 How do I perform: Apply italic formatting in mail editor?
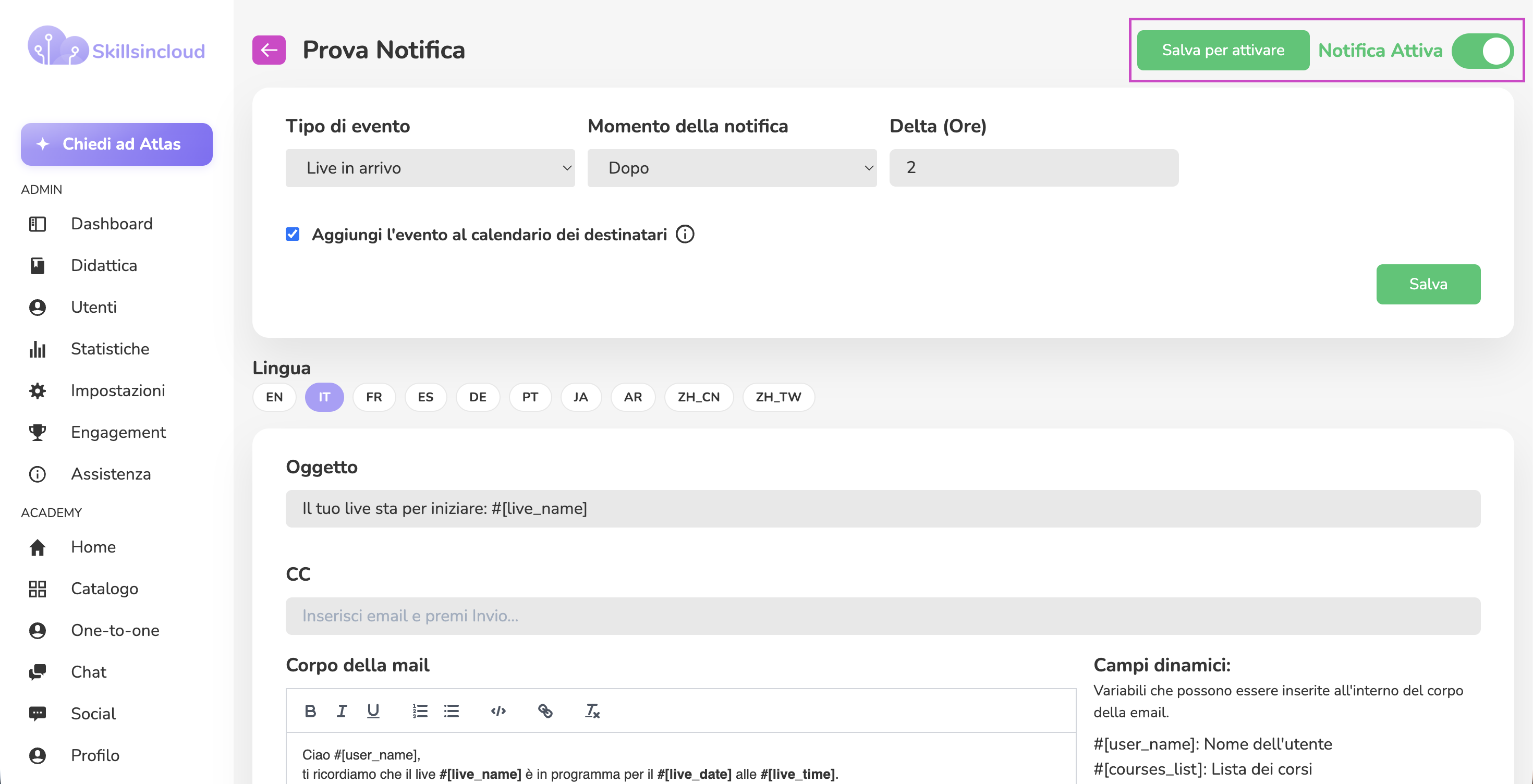click(342, 711)
